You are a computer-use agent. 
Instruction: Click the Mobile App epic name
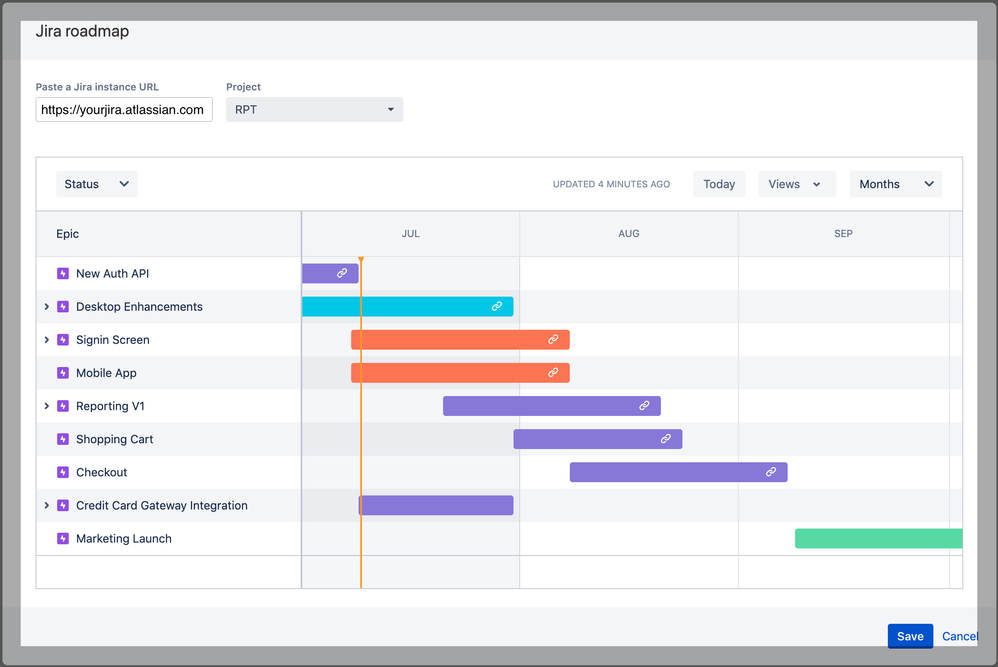pos(106,373)
